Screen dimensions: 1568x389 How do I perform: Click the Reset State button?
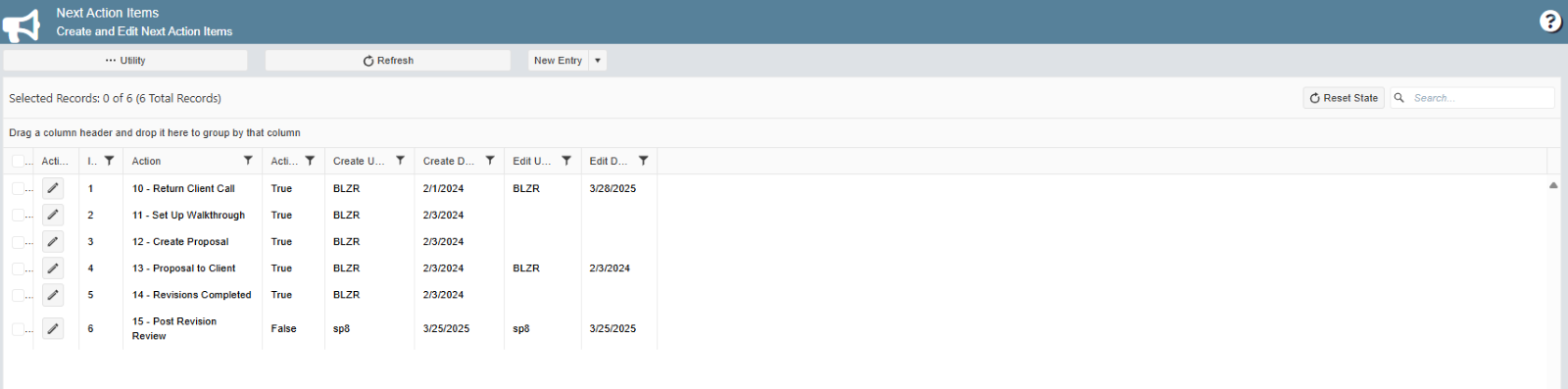point(1344,98)
